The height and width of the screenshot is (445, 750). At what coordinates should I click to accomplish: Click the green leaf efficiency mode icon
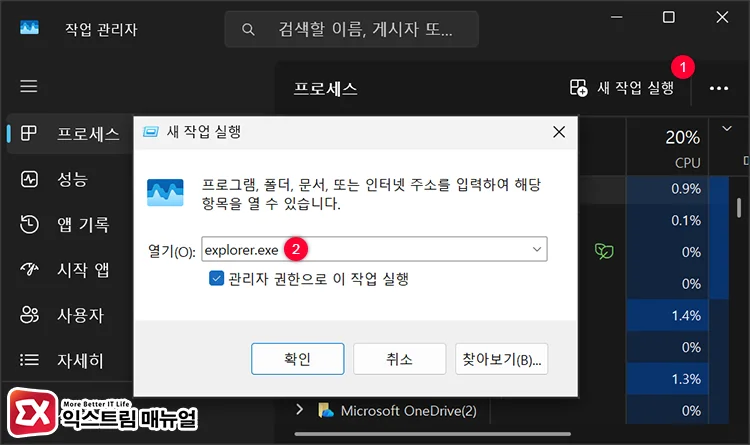tap(604, 251)
